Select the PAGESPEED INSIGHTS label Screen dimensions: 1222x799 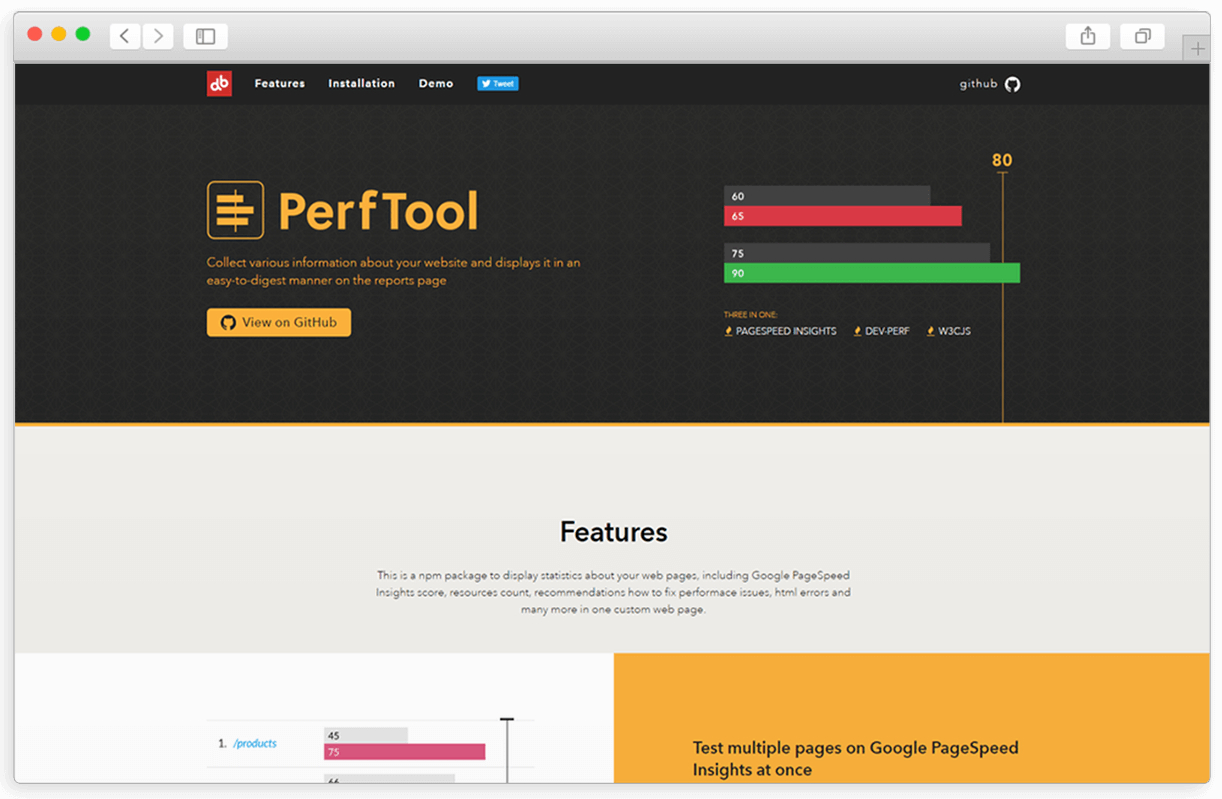point(786,331)
